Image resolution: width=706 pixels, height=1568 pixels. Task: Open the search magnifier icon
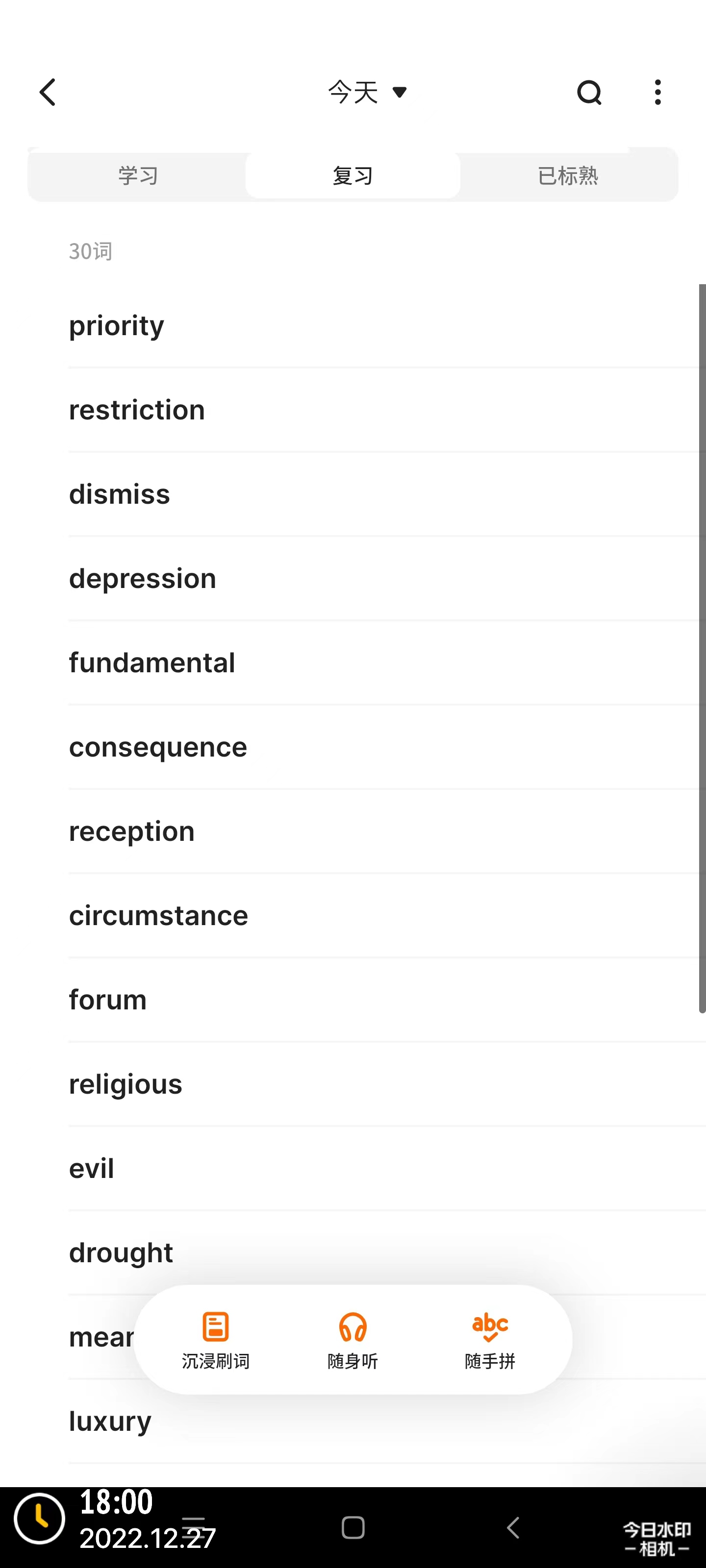589,93
